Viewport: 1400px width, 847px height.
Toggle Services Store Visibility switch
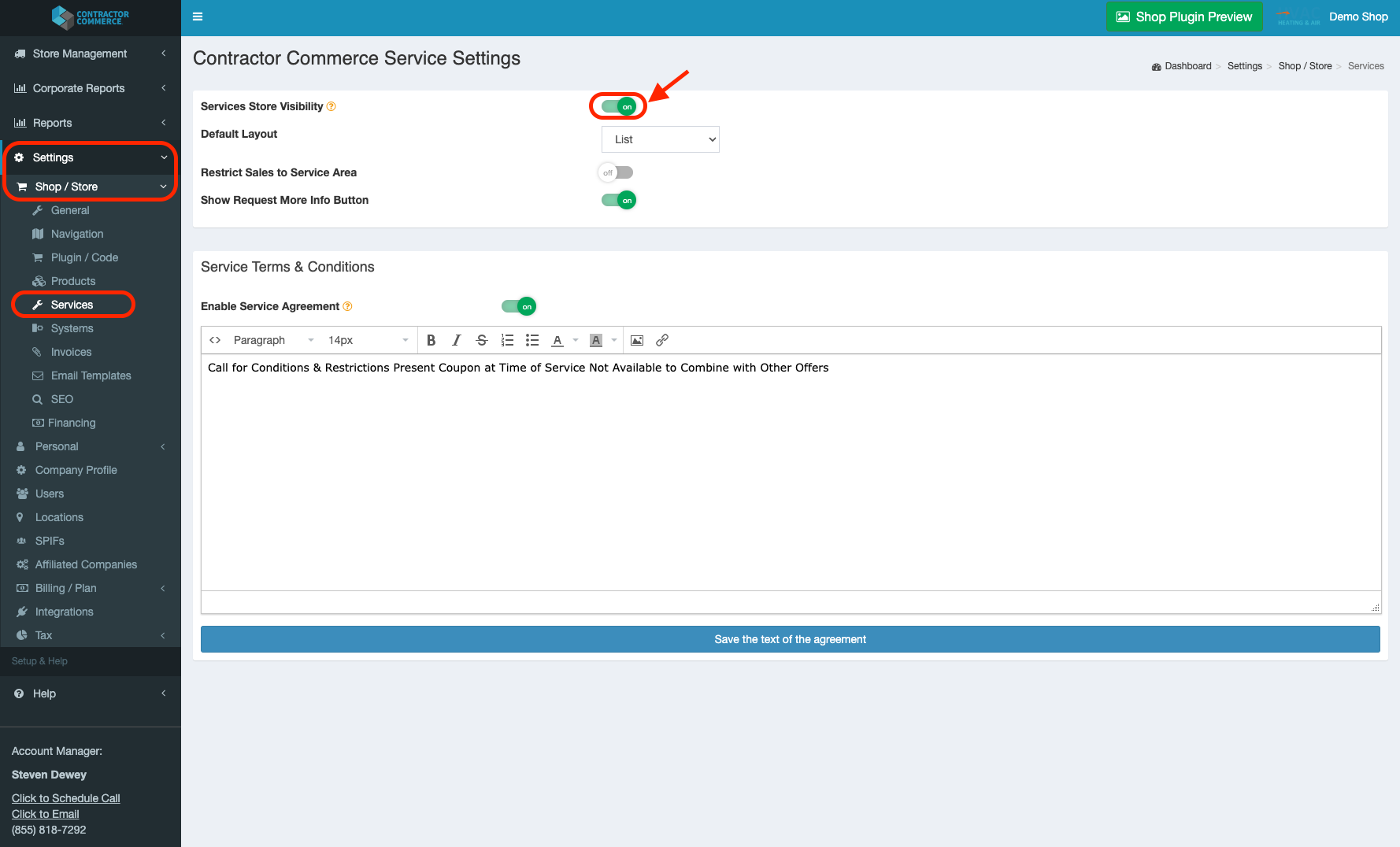pyautogui.click(x=618, y=106)
